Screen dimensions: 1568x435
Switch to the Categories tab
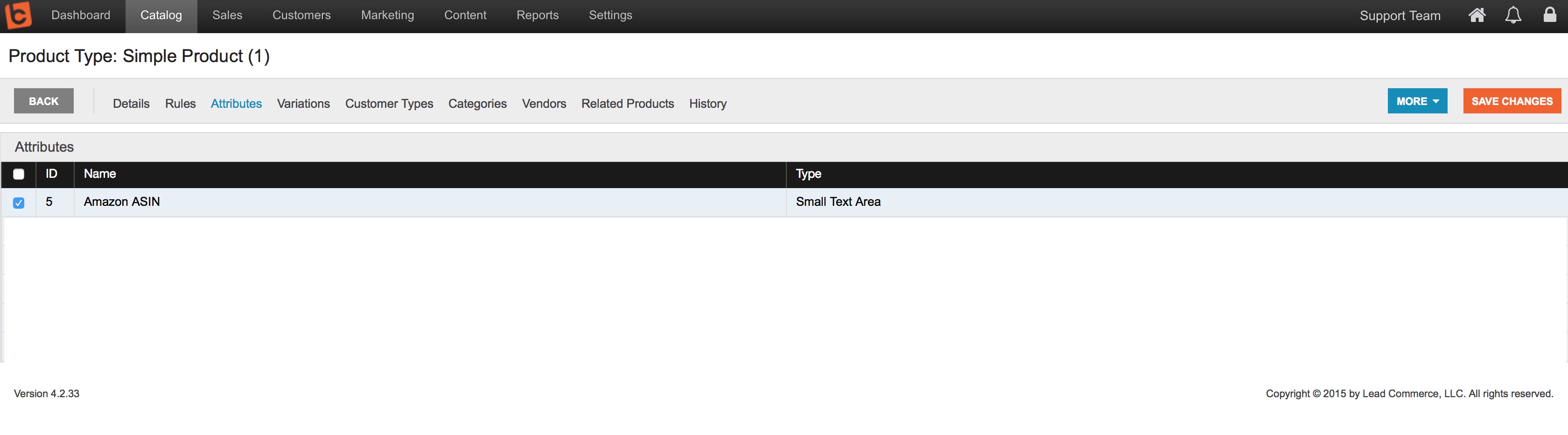(477, 104)
